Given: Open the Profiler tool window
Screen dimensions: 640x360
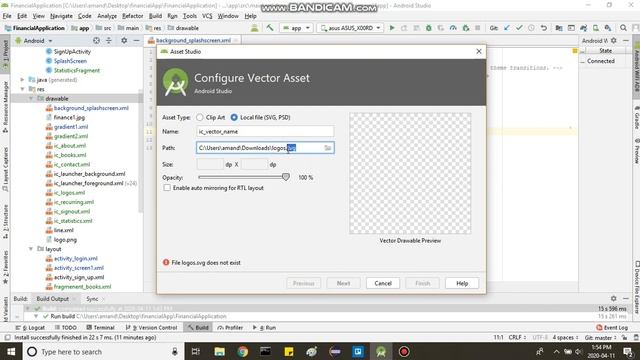Looking at the screenshot, I should [230, 327].
